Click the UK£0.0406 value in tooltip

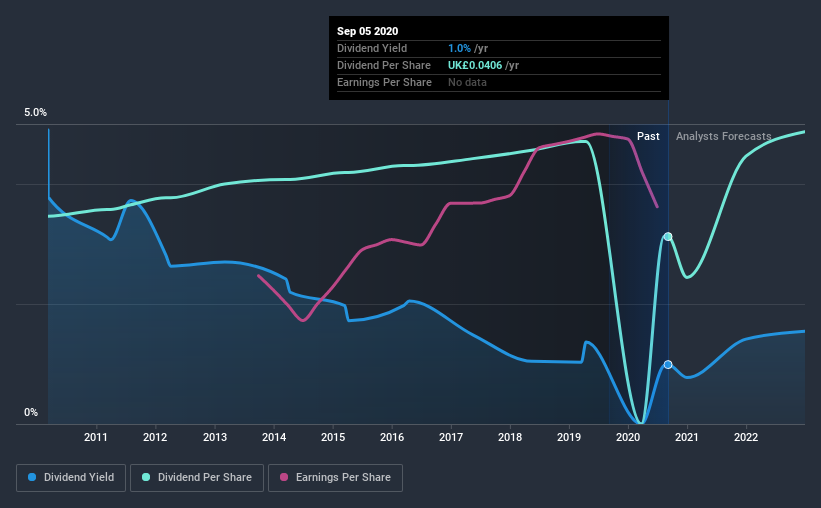pyautogui.click(x=475, y=65)
